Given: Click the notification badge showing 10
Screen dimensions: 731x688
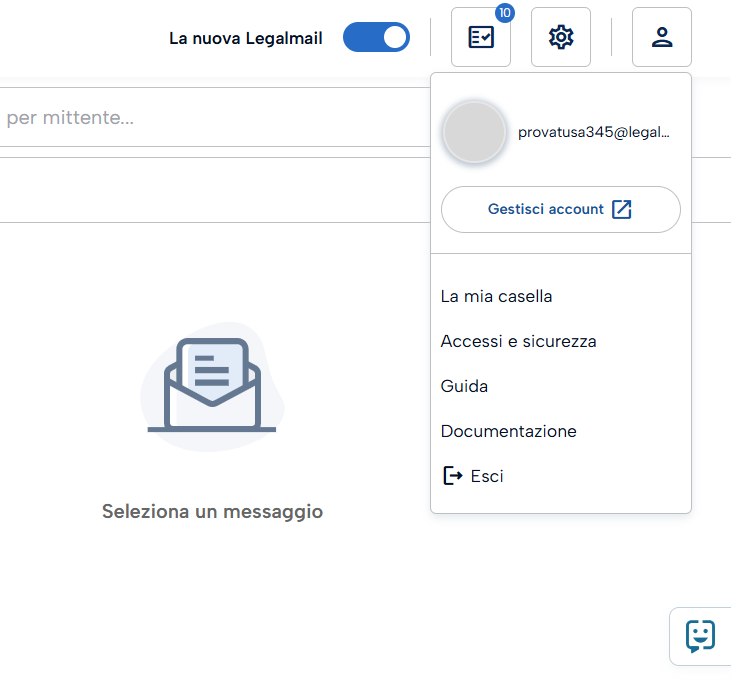Looking at the screenshot, I should tap(504, 13).
